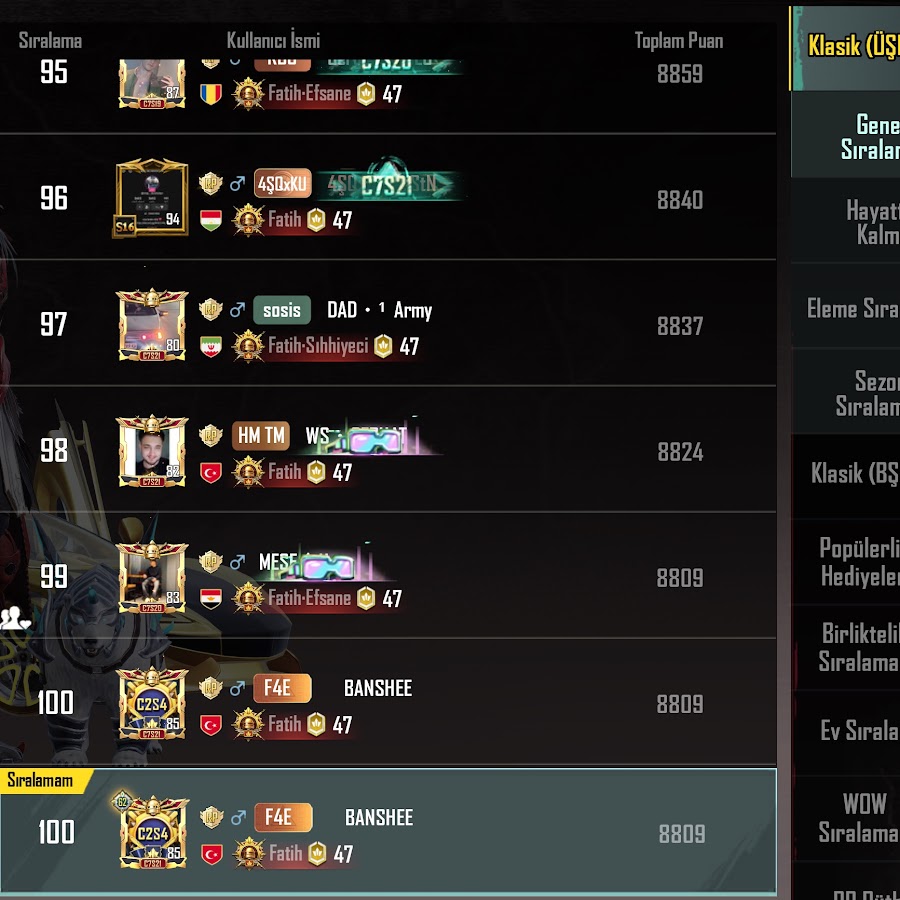Open the friends icon at left edge
900x900 pixels.
(14, 619)
